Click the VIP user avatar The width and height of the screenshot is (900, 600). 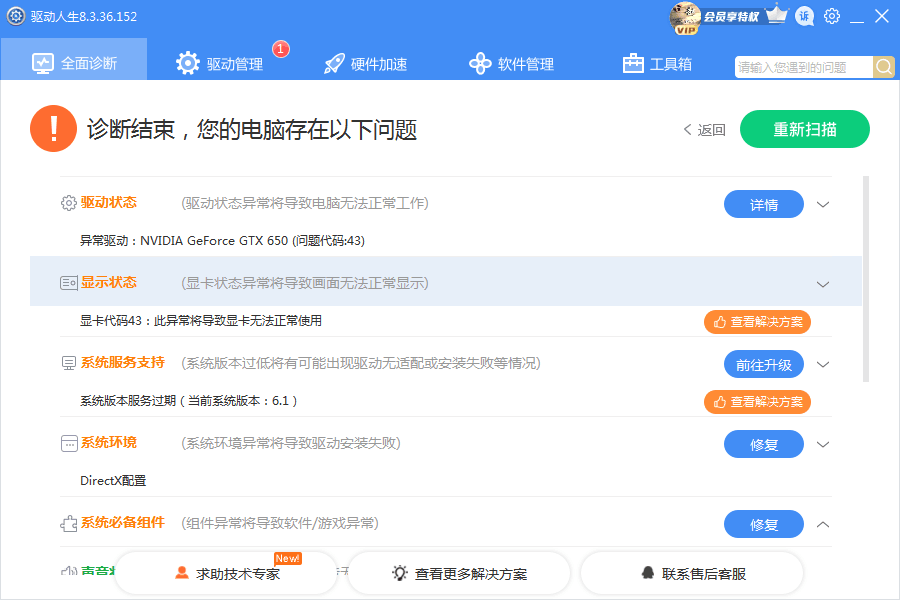685,16
